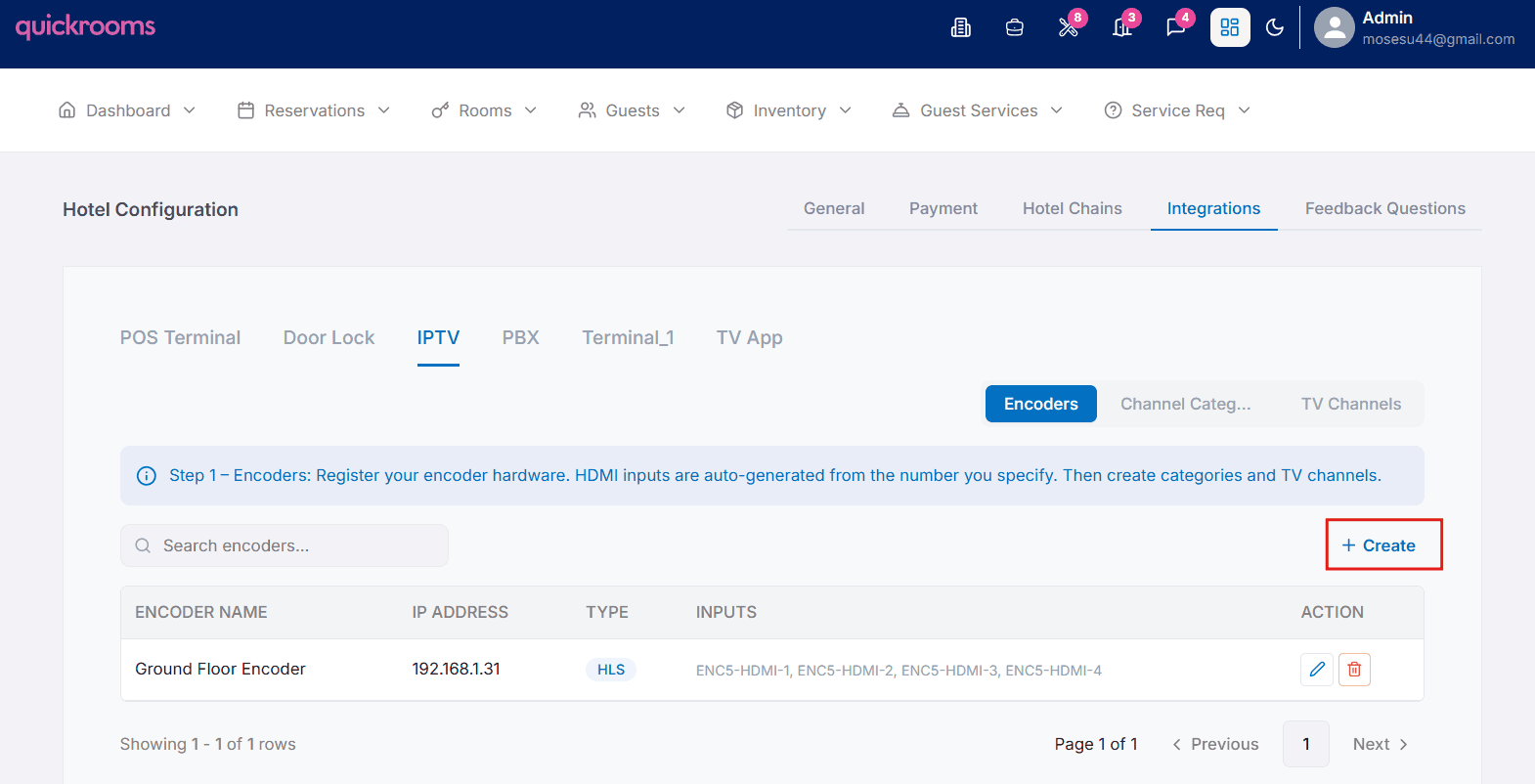Focus the Search encoders field
Screen dimensions: 1535x784
point(285,545)
